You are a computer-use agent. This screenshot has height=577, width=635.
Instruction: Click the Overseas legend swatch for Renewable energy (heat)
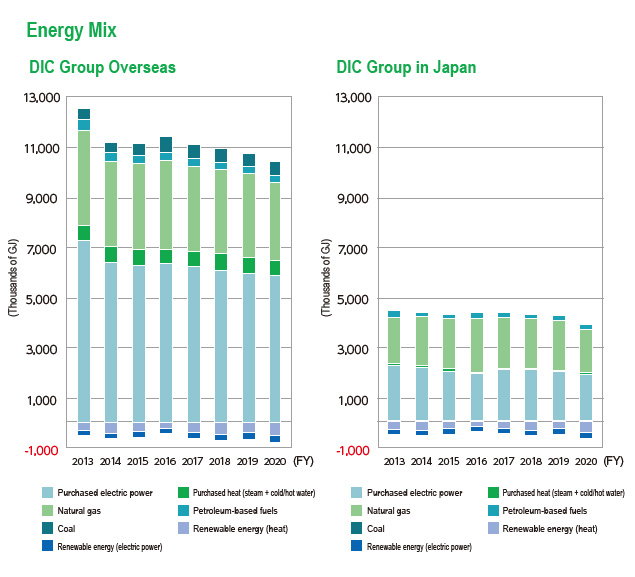click(183, 528)
